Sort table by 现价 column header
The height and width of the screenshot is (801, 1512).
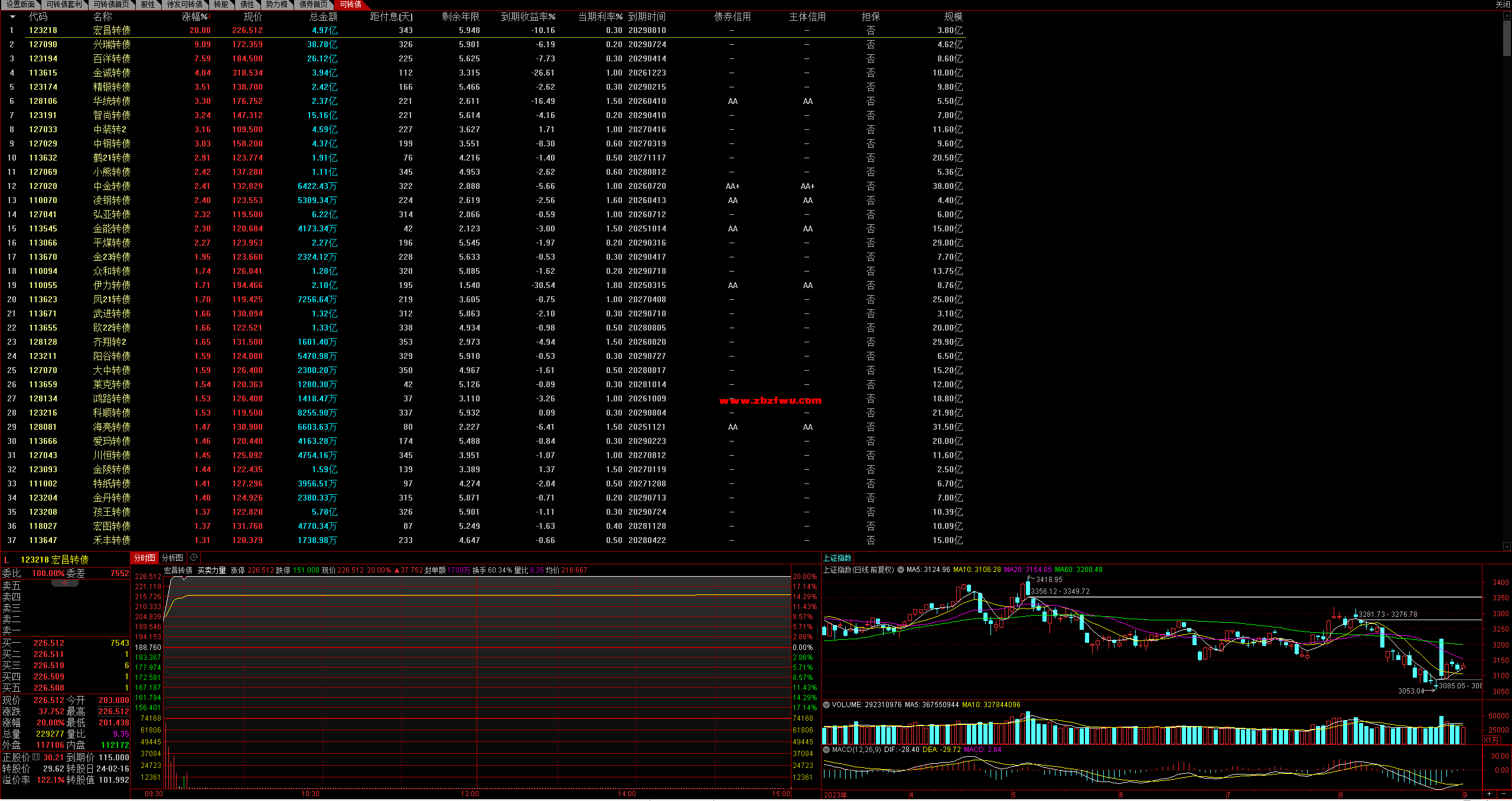(253, 17)
